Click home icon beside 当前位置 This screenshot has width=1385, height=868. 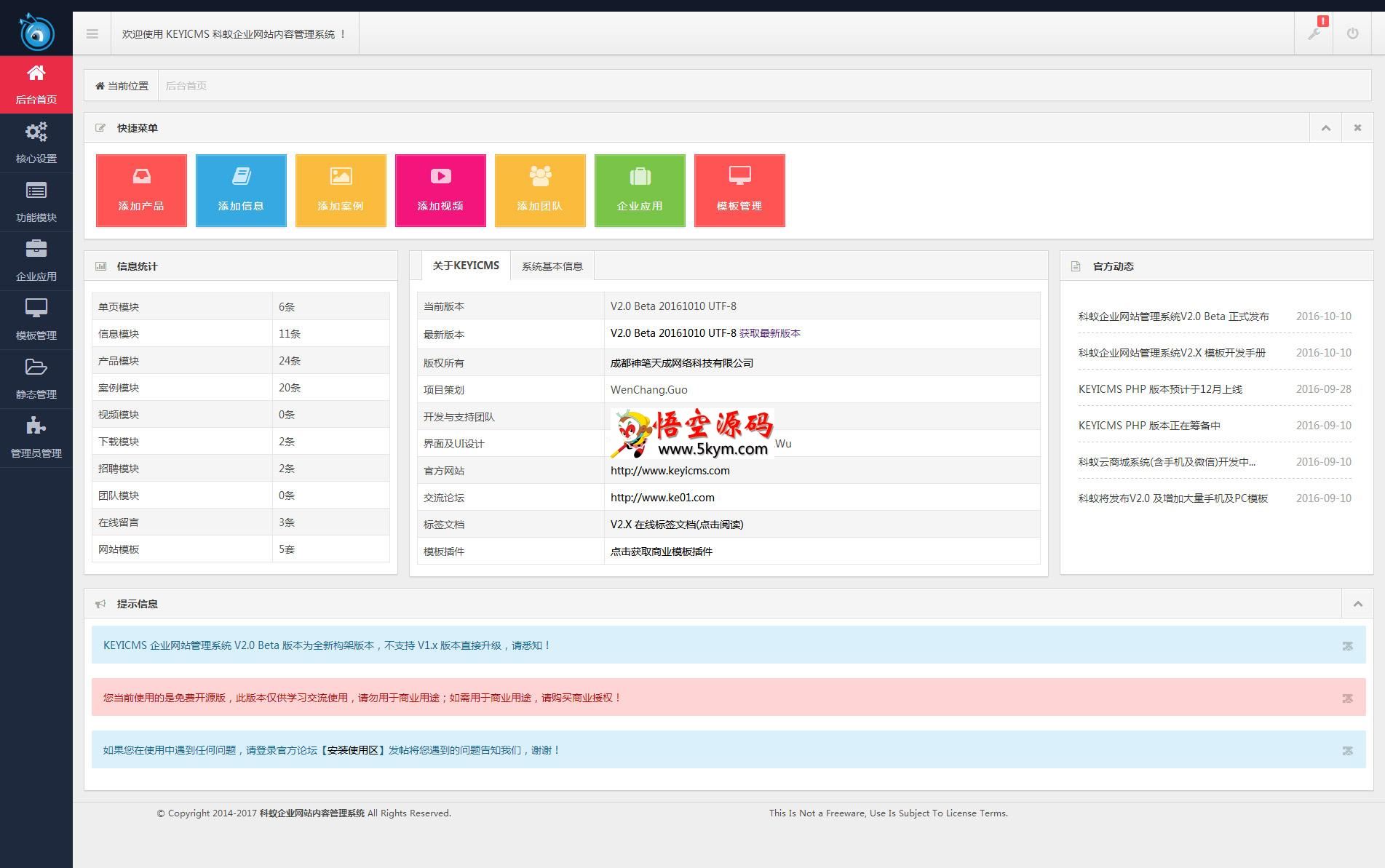pos(100,86)
